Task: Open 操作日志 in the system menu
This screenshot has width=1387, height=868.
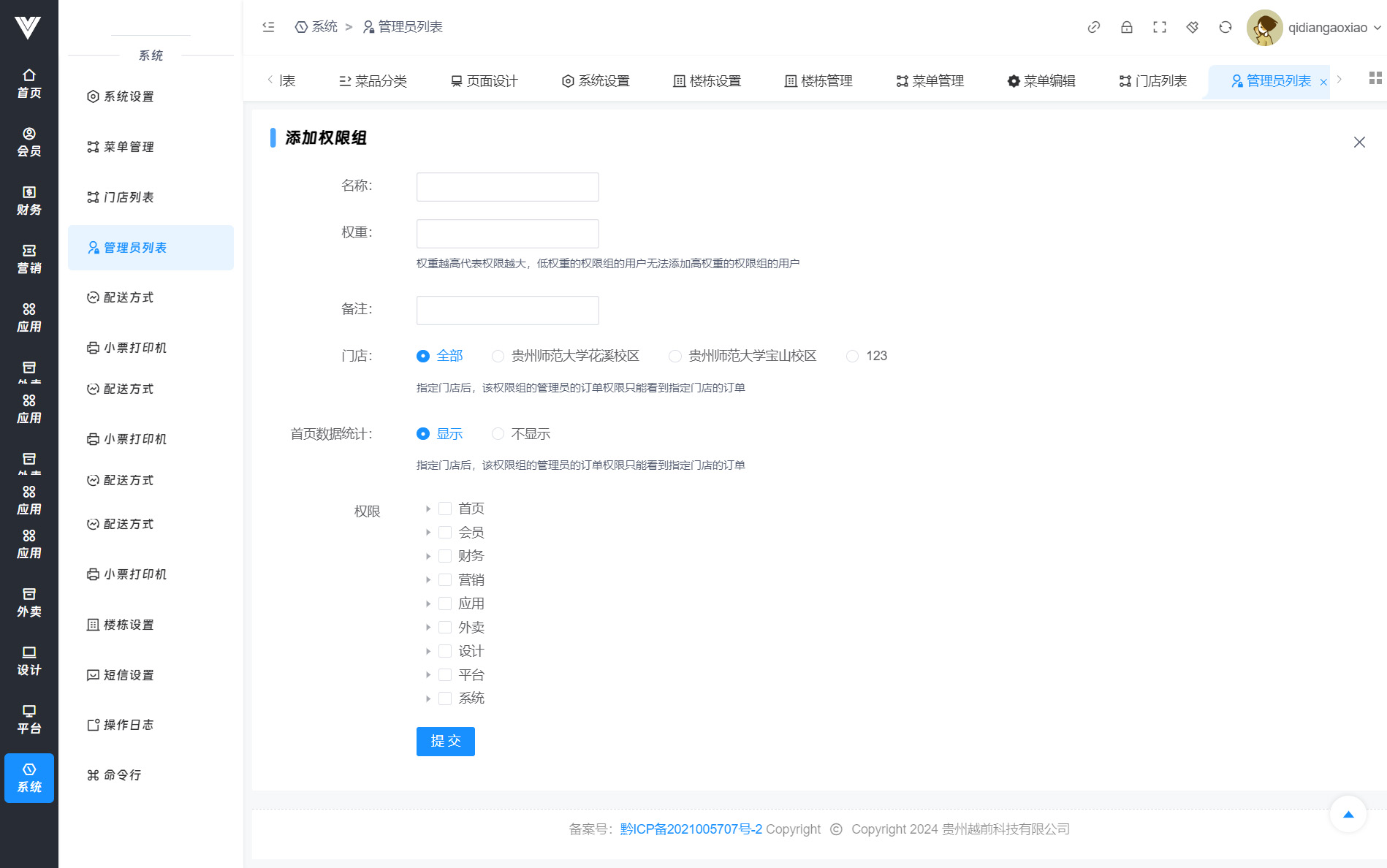Action: click(x=129, y=725)
